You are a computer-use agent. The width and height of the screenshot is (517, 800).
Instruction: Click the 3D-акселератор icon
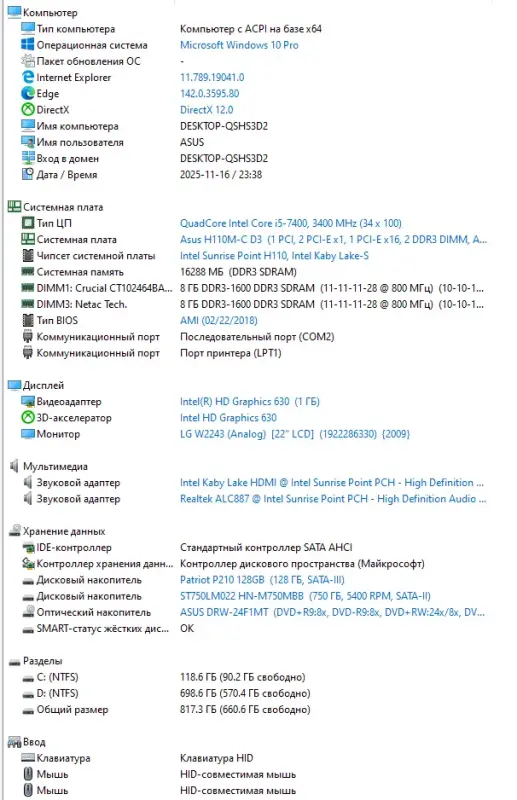click(x=28, y=417)
